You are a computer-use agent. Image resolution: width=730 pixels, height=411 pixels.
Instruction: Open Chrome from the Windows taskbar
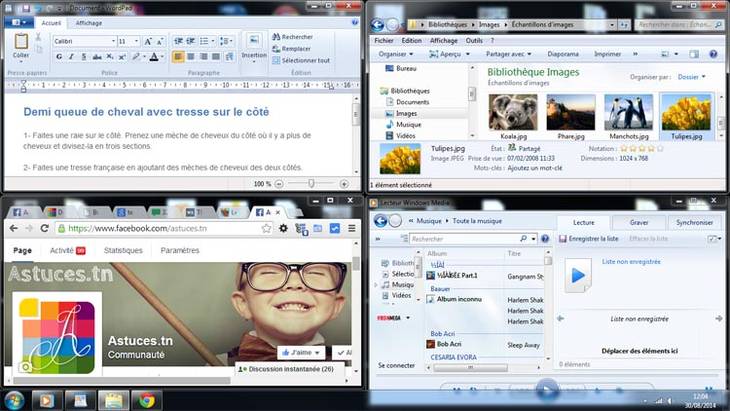click(x=147, y=400)
